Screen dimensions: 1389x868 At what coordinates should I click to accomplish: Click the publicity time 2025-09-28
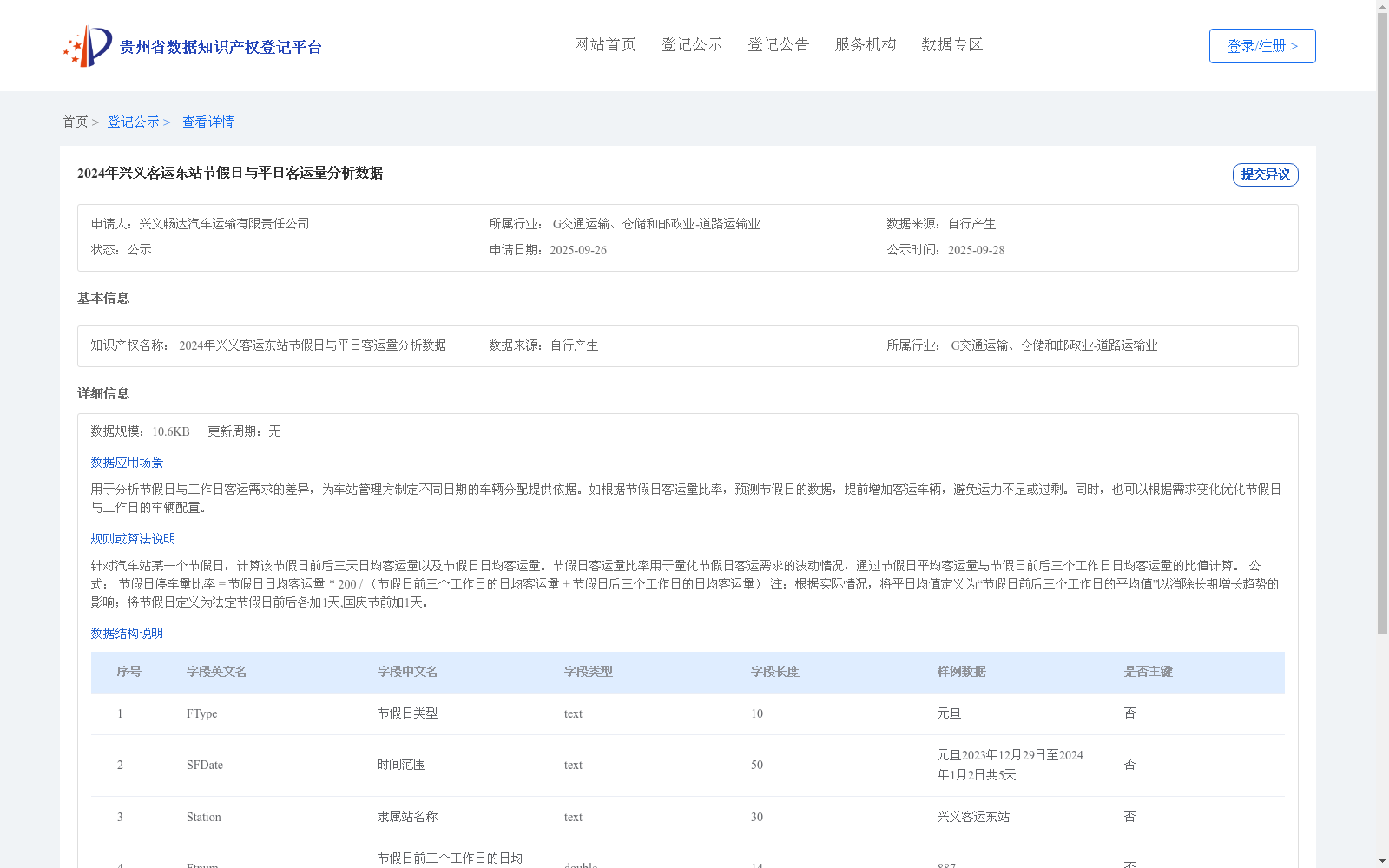point(976,250)
